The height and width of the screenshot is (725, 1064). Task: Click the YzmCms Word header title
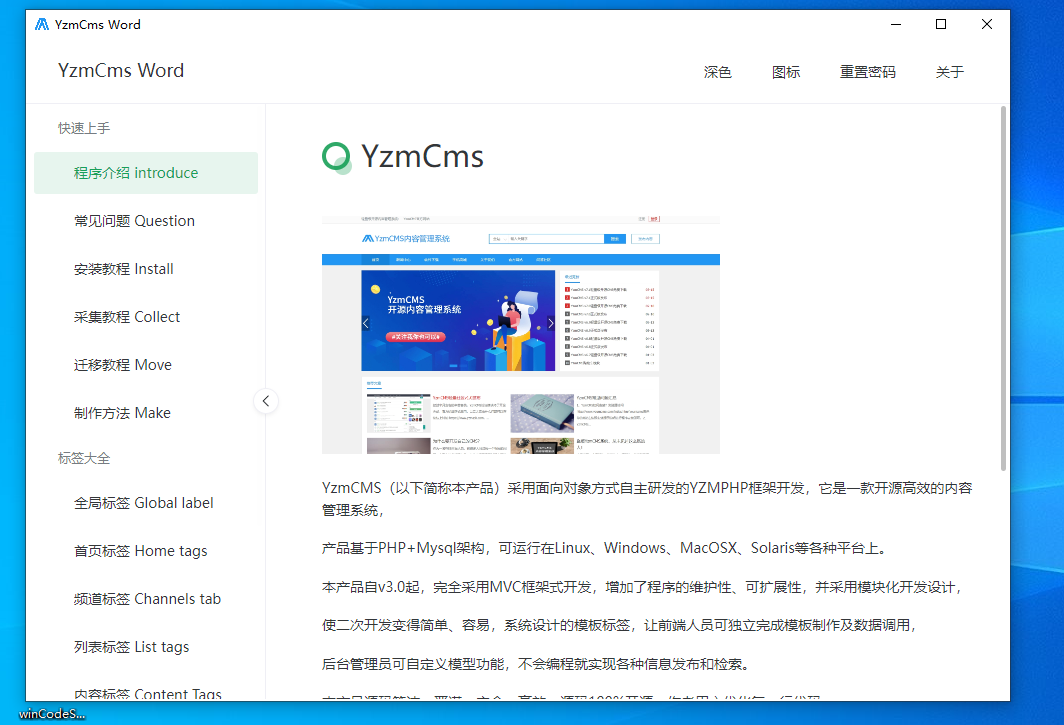[x=121, y=71]
